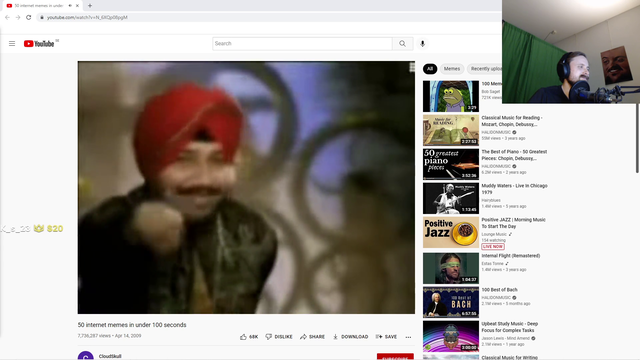Click the magnifier search button
The width and height of the screenshot is (640, 360).
click(402, 44)
